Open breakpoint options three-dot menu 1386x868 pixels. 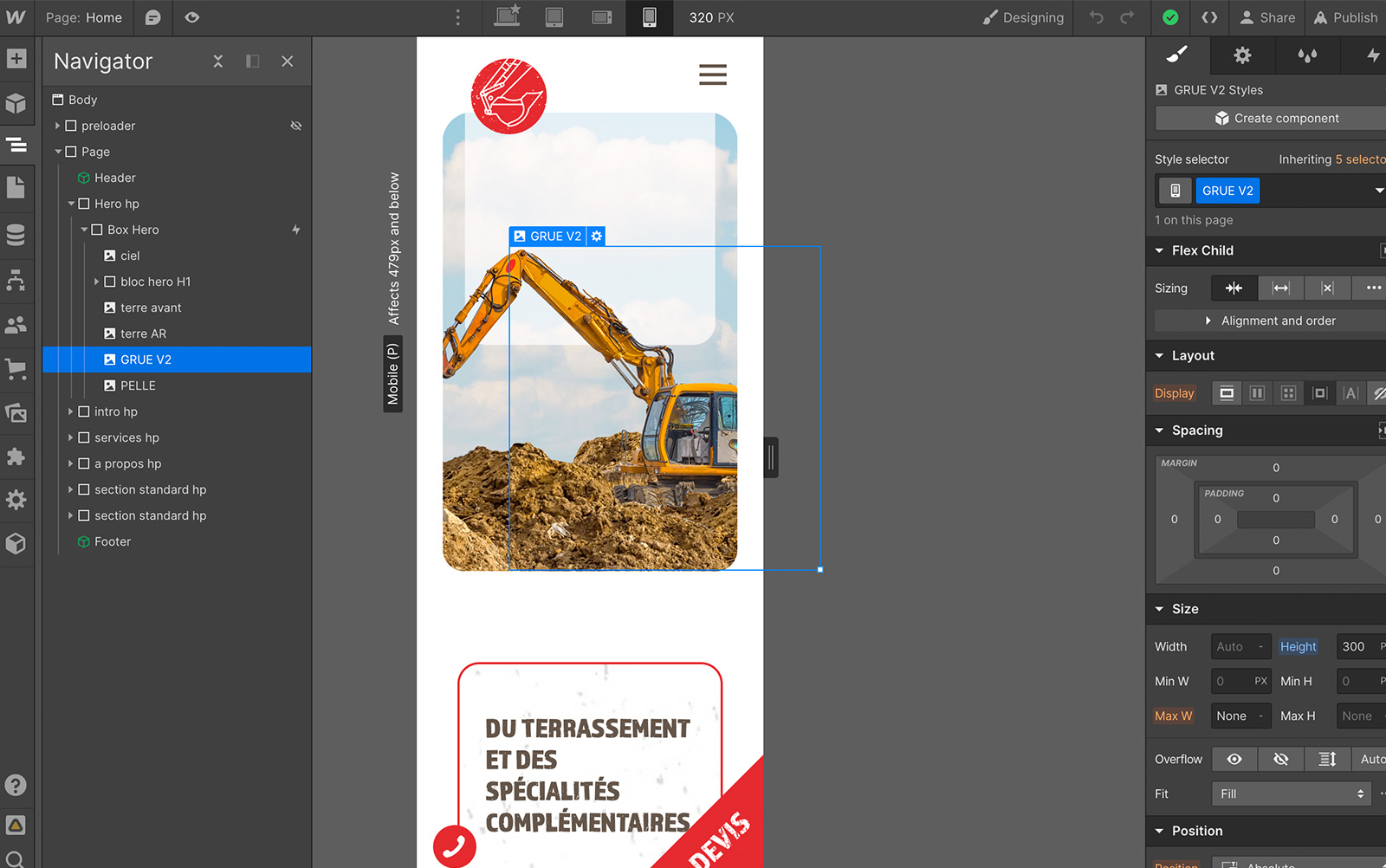[x=458, y=17]
